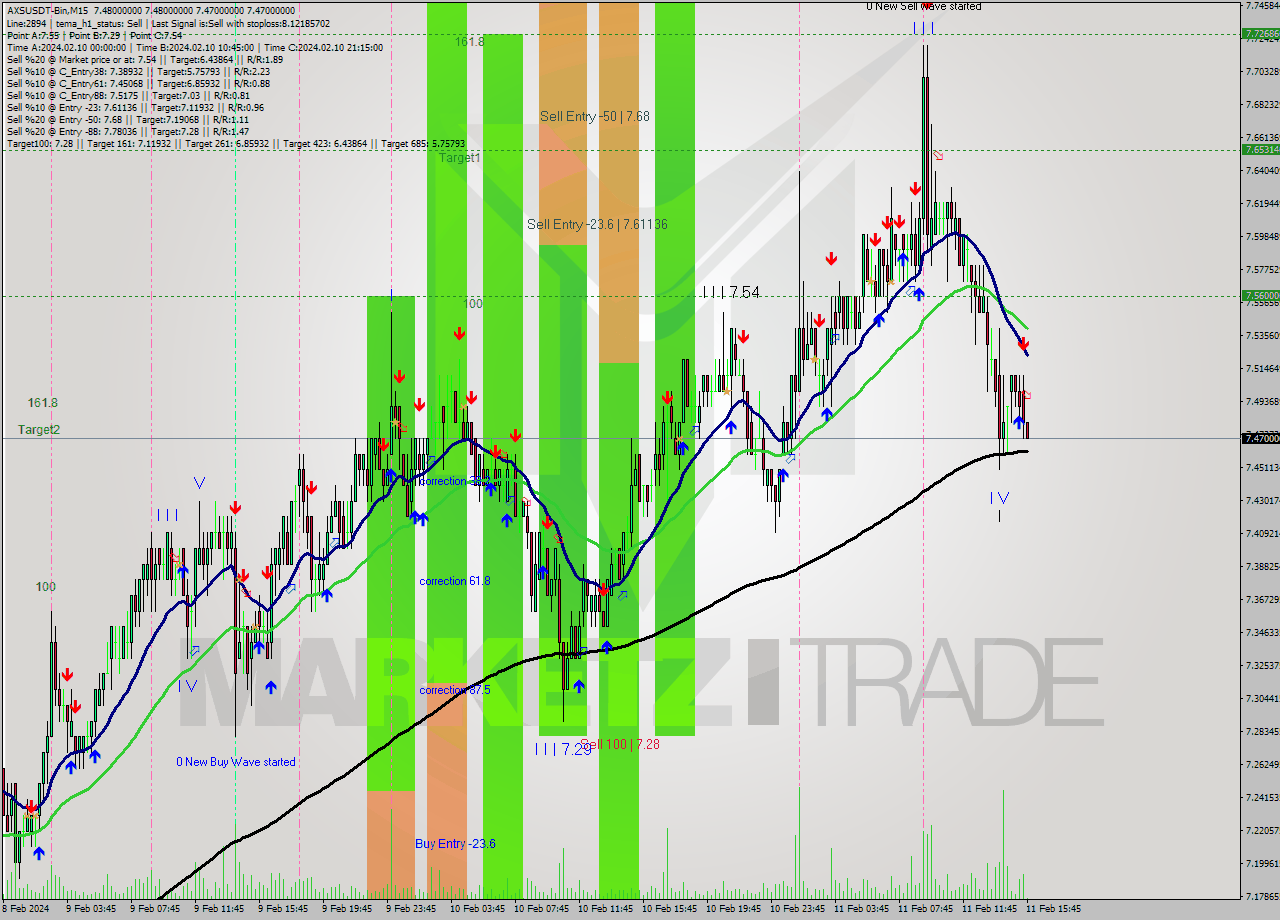Click the current price tag 7.47000
The height and width of the screenshot is (920, 1280).
point(1260,438)
